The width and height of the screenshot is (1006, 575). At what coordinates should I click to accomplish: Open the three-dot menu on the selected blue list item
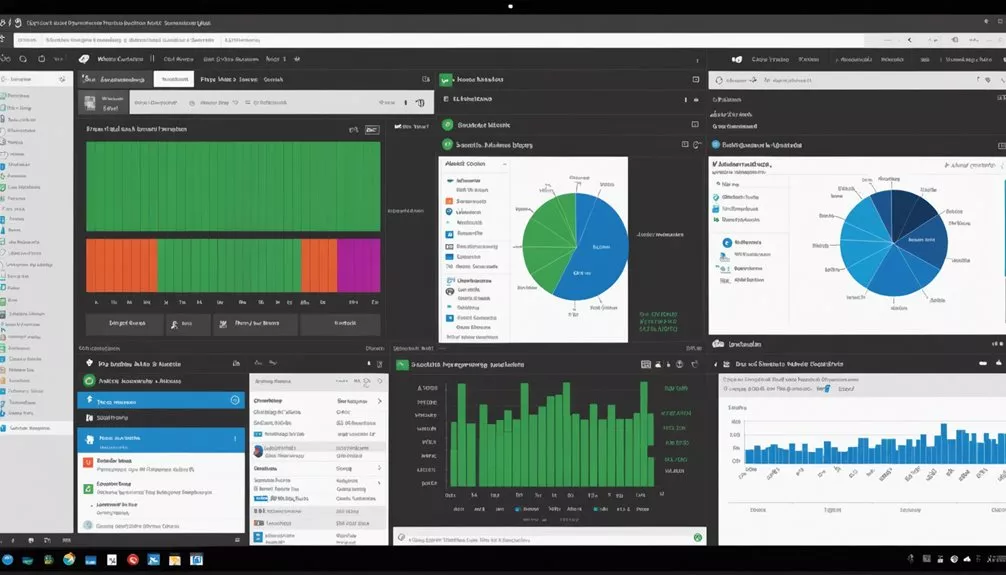tap(236, 438)
